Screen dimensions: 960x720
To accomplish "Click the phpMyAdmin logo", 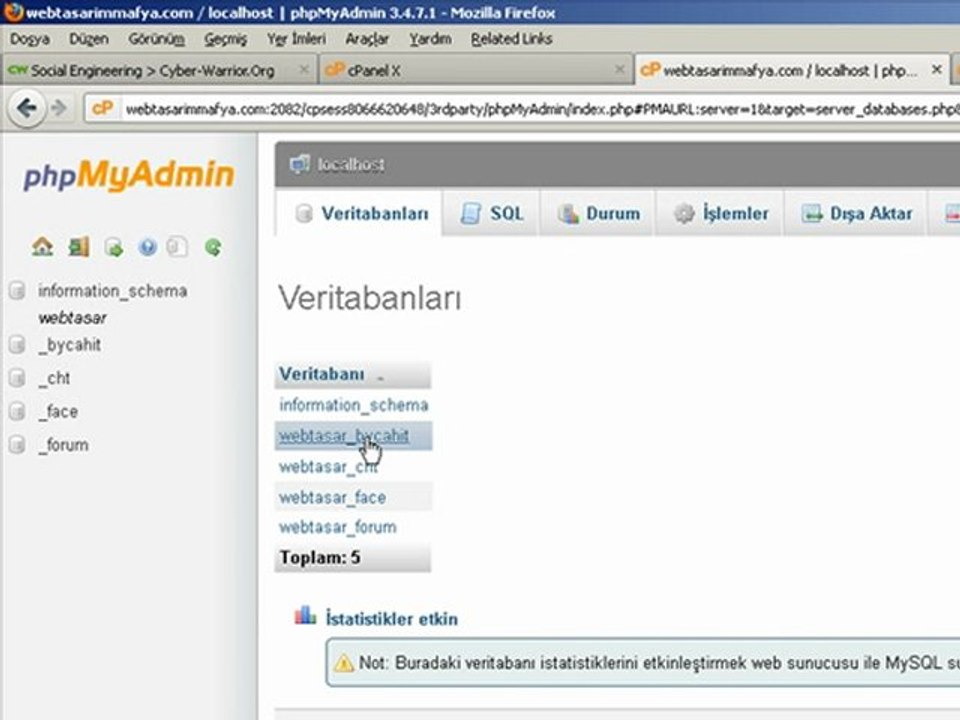I will (x=129, y=175).
